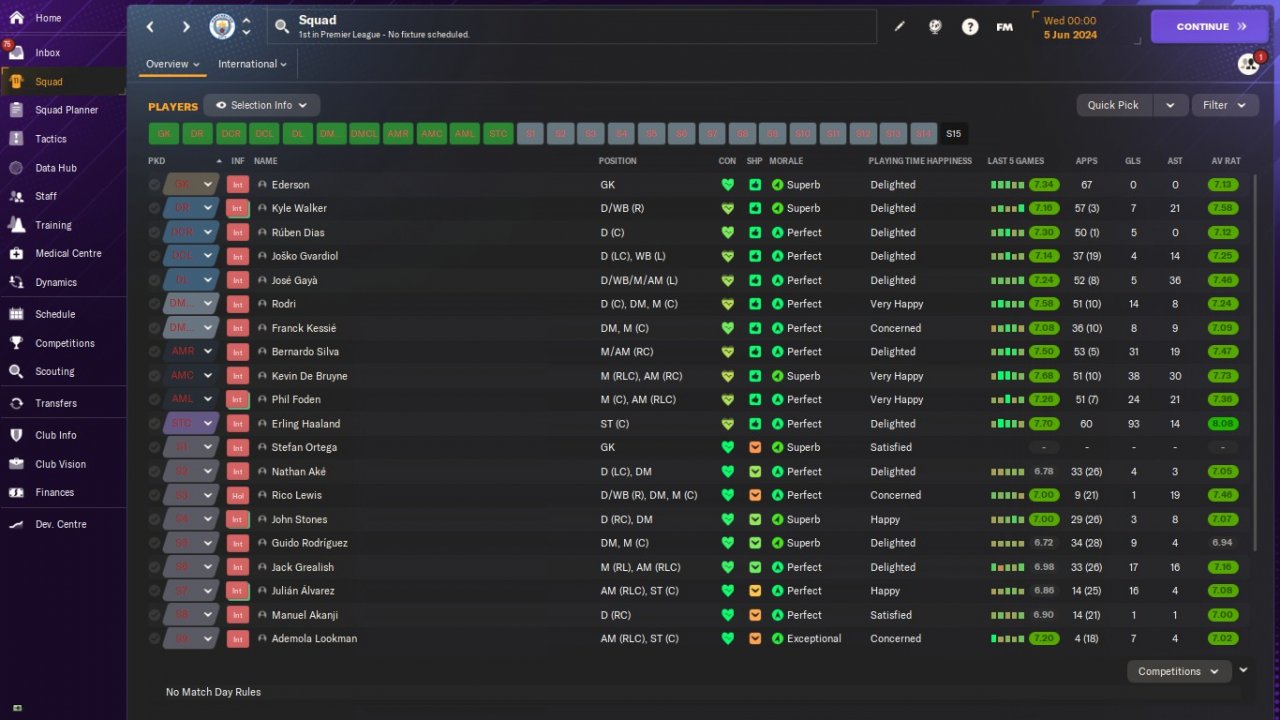Viewport: 1280px width, 720px height.
Task: Select the green GK position slot
Action: pos(164,133)
